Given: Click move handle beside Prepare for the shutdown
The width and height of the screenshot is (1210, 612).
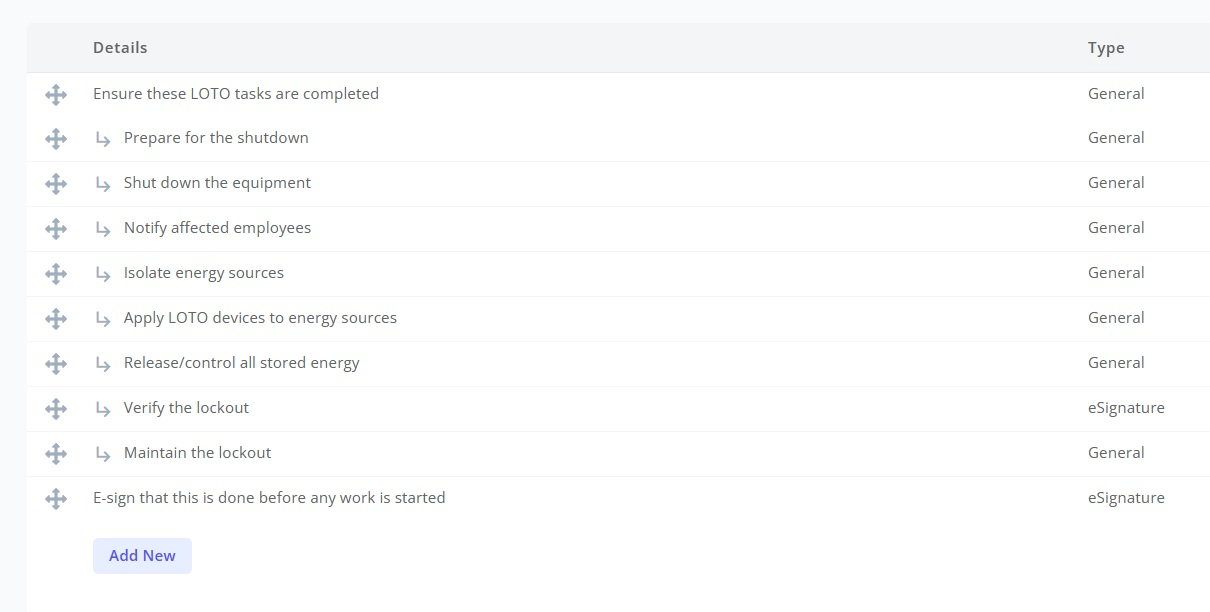Looking at the screenshot, I should [56, 139].
